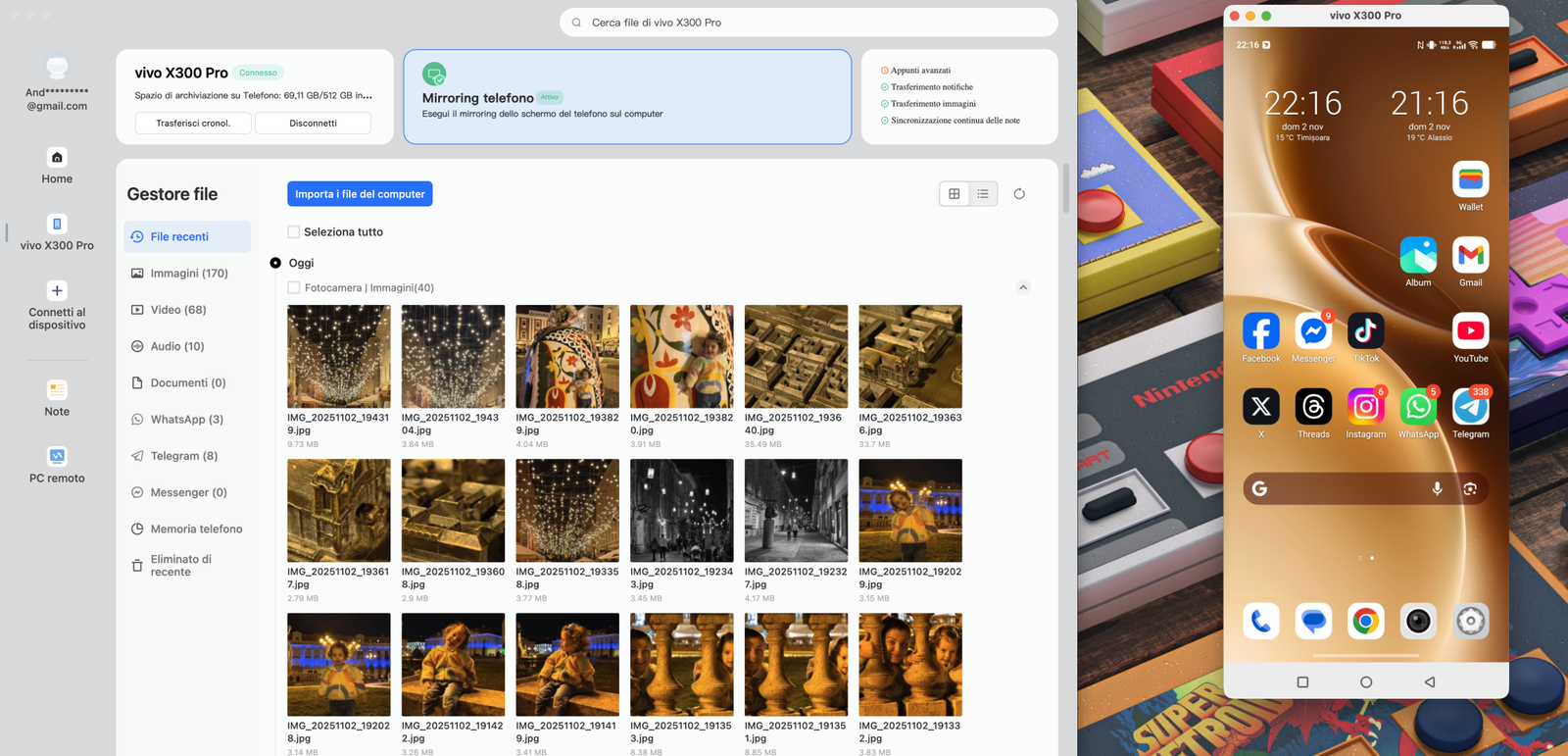Open Telegram app on mirrored phone
Viewport: 1568px width, 756px height.
tap(1470, 407)
